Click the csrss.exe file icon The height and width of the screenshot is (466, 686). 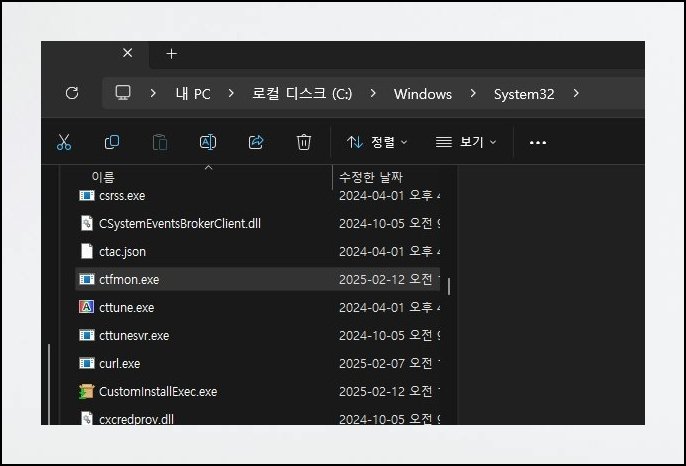click(x=87, y=196)
